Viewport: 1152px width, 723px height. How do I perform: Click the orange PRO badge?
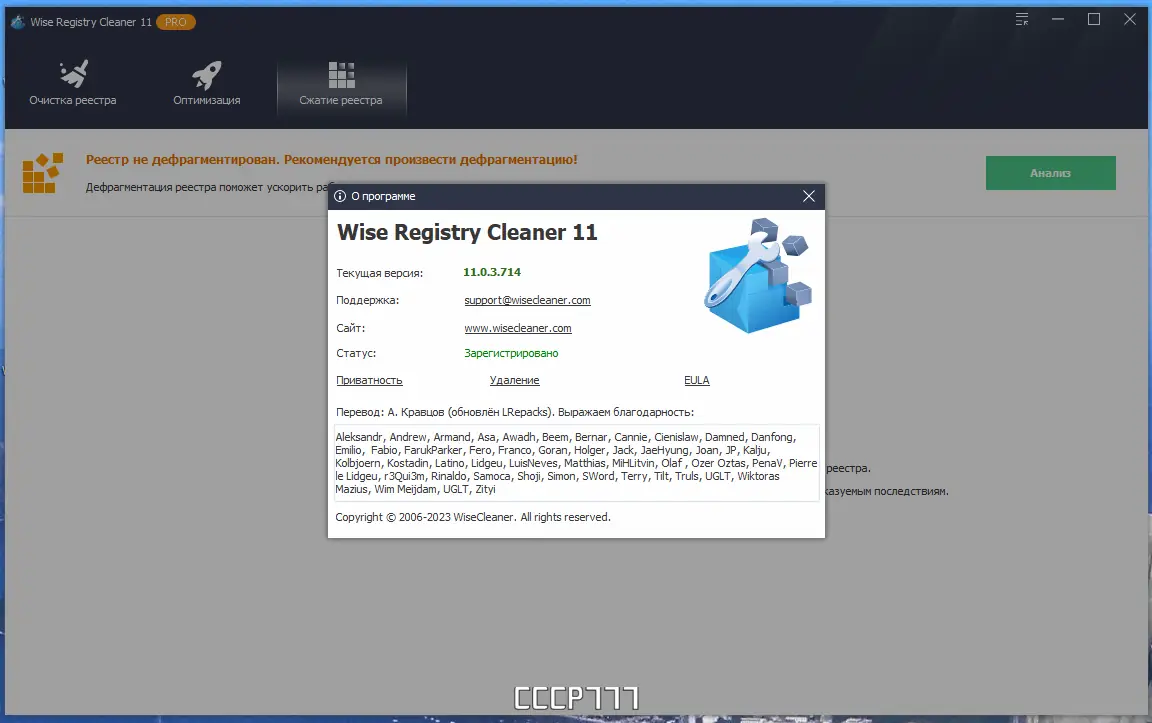tap(176, 20)
